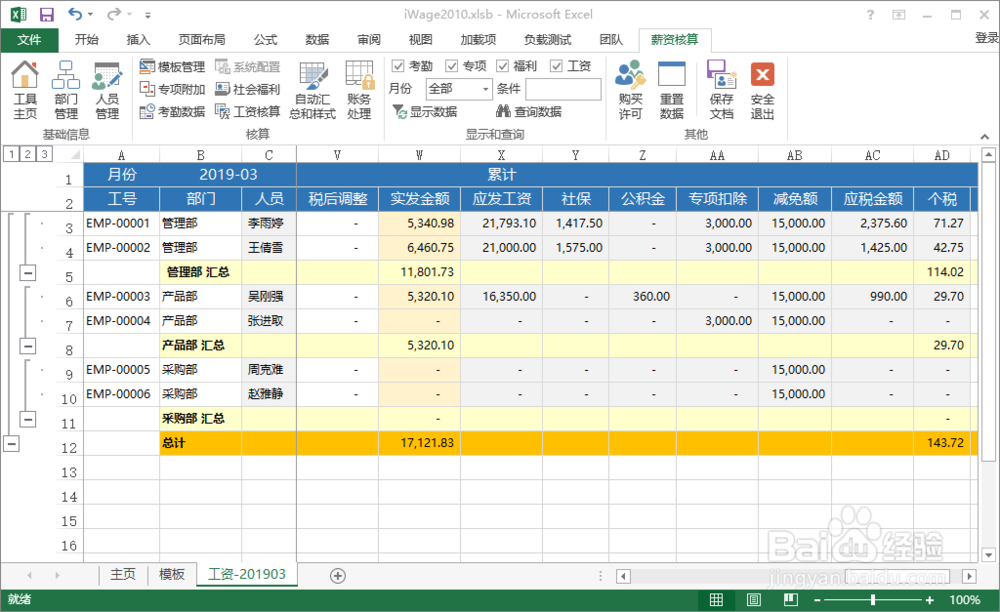Switch to the 数据 ribbon tab
1000x612 pixels.
pyautogui.click(x=317, y=40)
